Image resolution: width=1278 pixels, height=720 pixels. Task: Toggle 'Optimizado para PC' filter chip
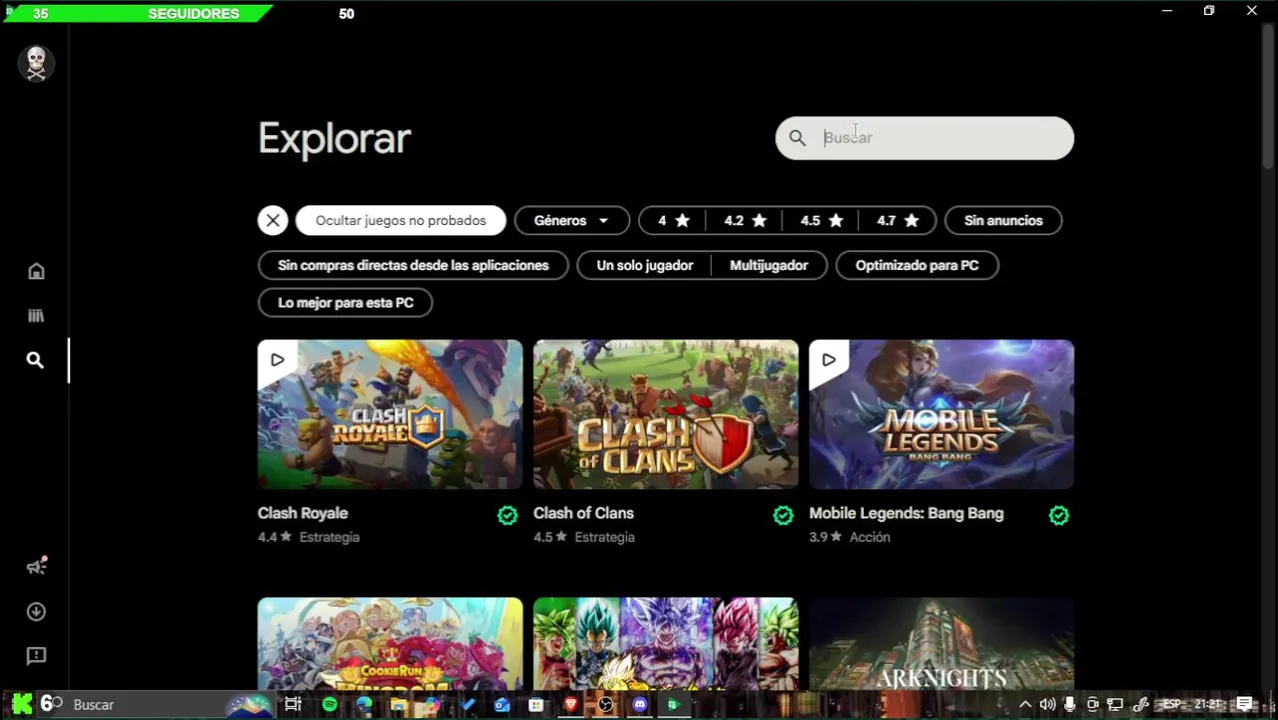coord(917,265)
